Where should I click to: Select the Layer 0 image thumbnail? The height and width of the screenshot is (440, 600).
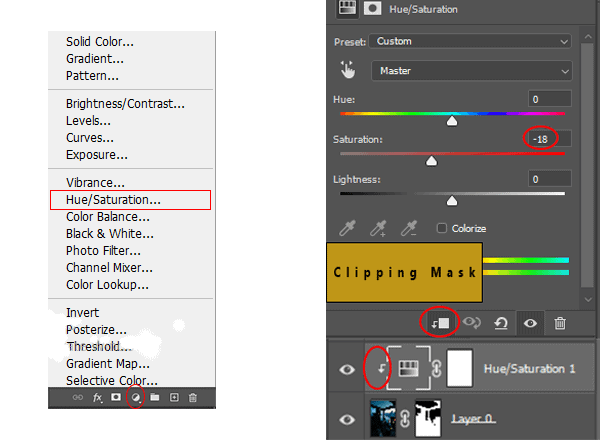[x=383, y=418]
